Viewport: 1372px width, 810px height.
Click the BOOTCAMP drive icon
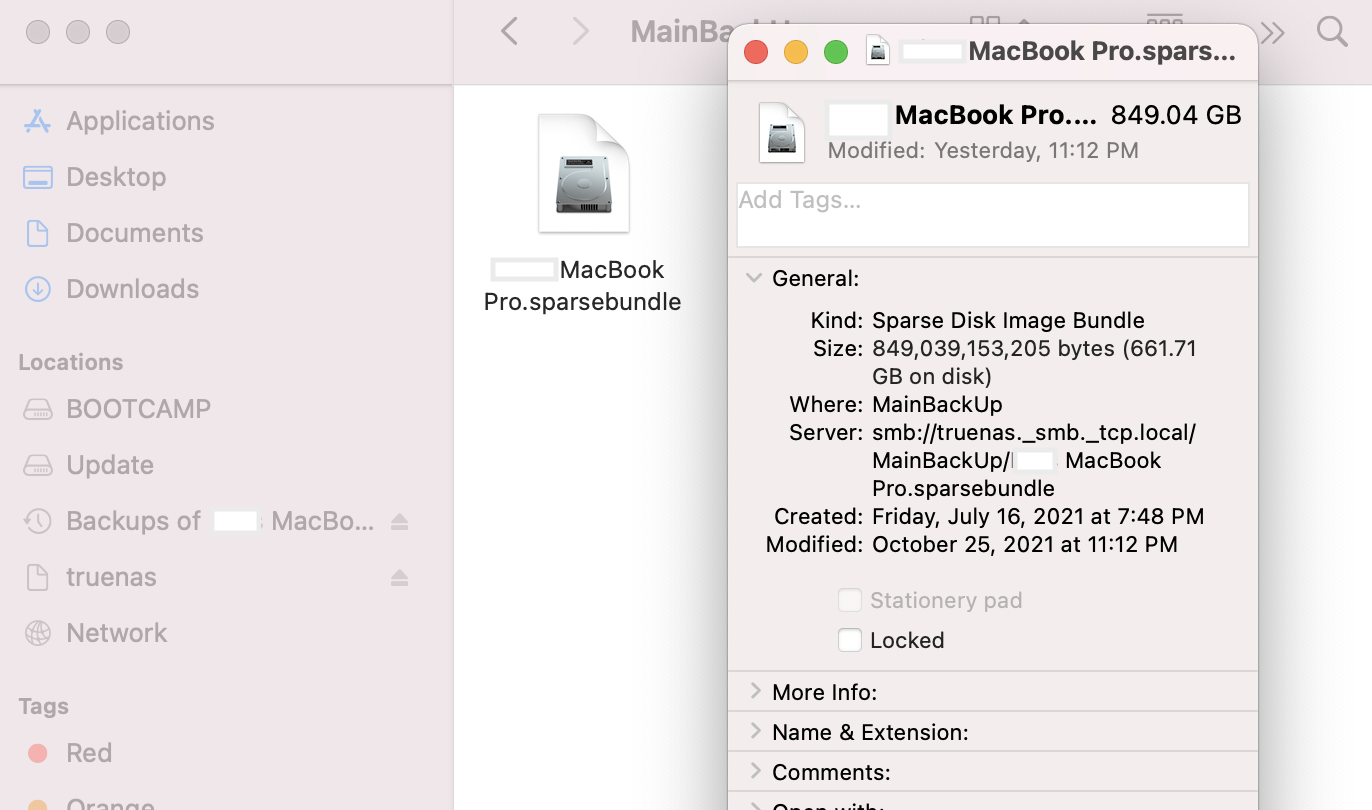pyautogui.click(x=37, y=409)
